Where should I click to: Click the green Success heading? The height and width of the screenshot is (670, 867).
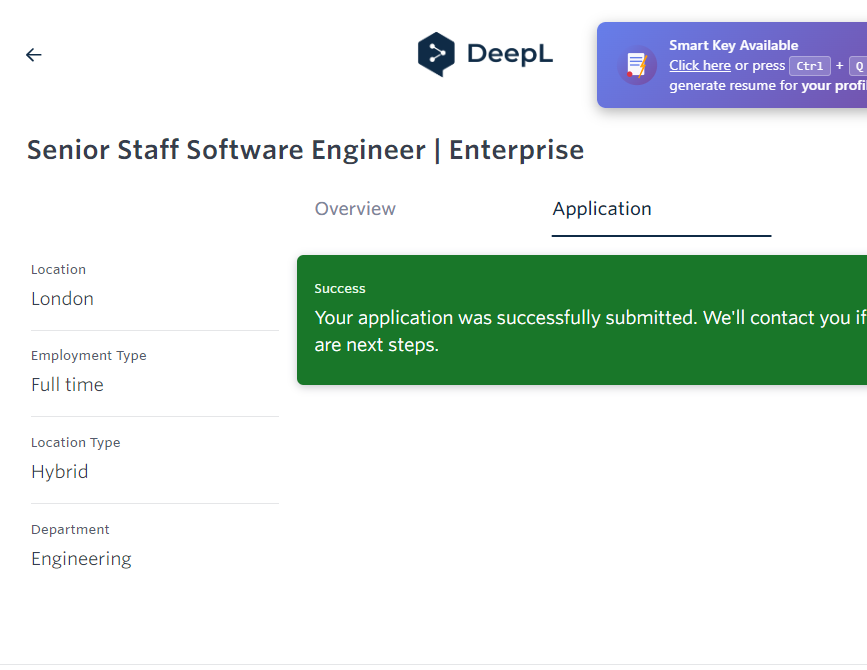click(340, 289)
